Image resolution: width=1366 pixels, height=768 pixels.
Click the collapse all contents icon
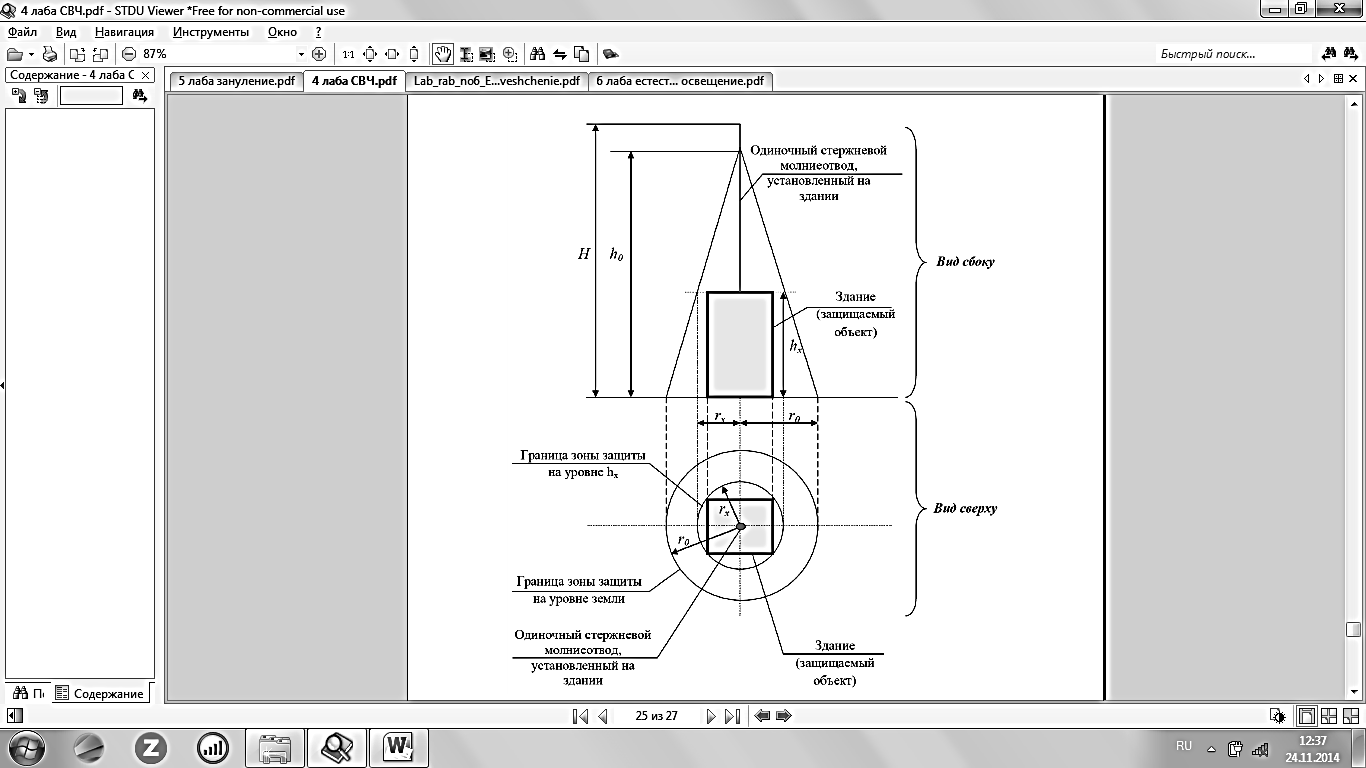coord(41,96)
